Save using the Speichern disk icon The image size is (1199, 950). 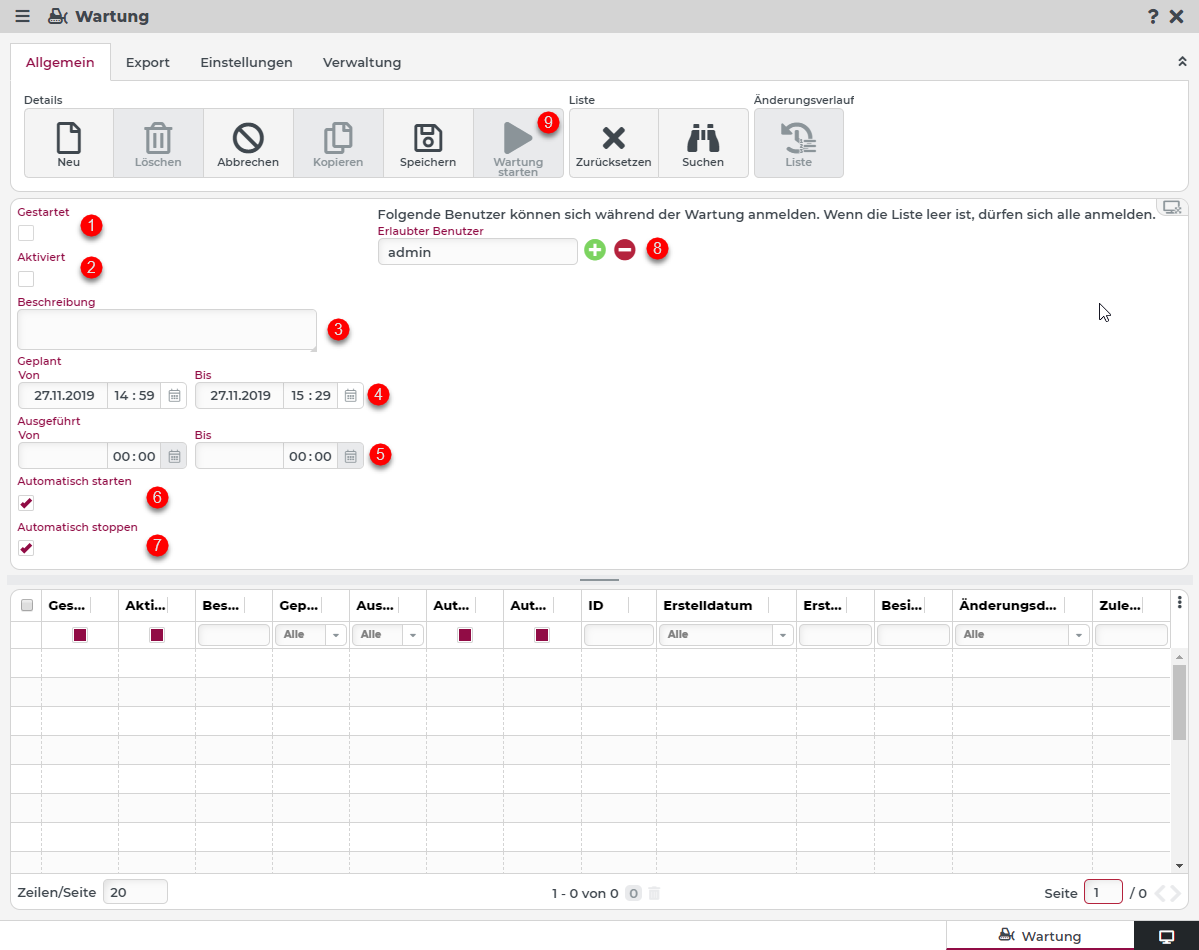coord(428,138)
